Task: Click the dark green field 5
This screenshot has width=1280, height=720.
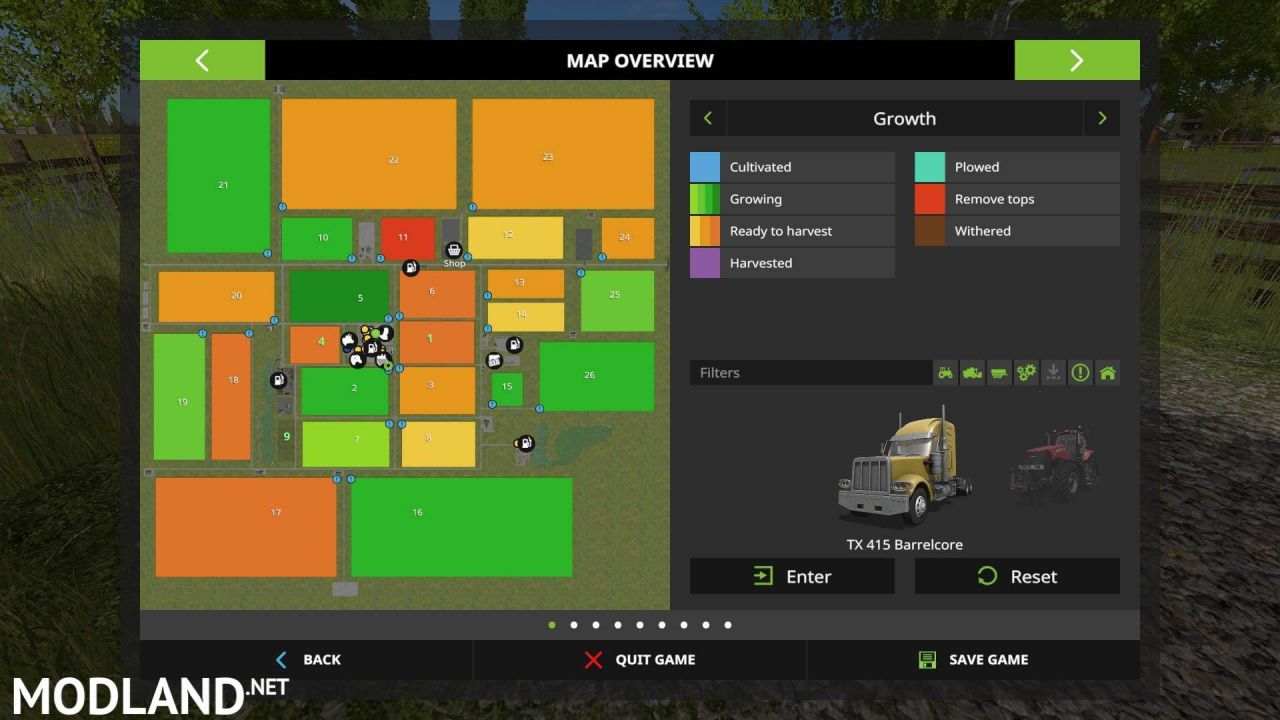Action: (339, 297)
